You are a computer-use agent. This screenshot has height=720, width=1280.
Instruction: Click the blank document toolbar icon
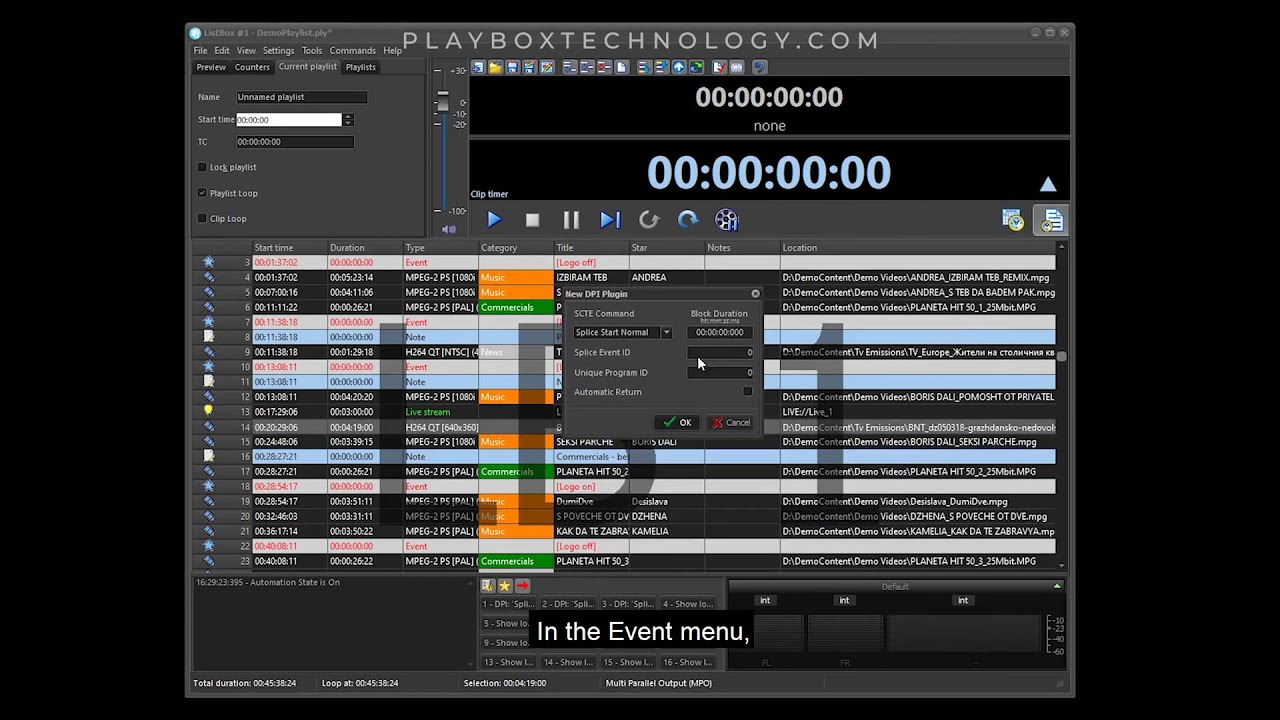click(622, 67)
